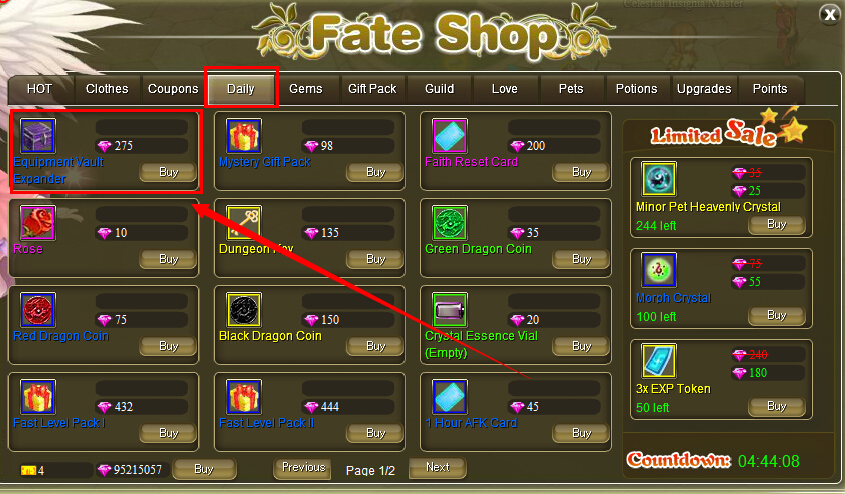Select the Green Dragon Coin icon
This screenshot has width=845, height=494.
(450, 223)
